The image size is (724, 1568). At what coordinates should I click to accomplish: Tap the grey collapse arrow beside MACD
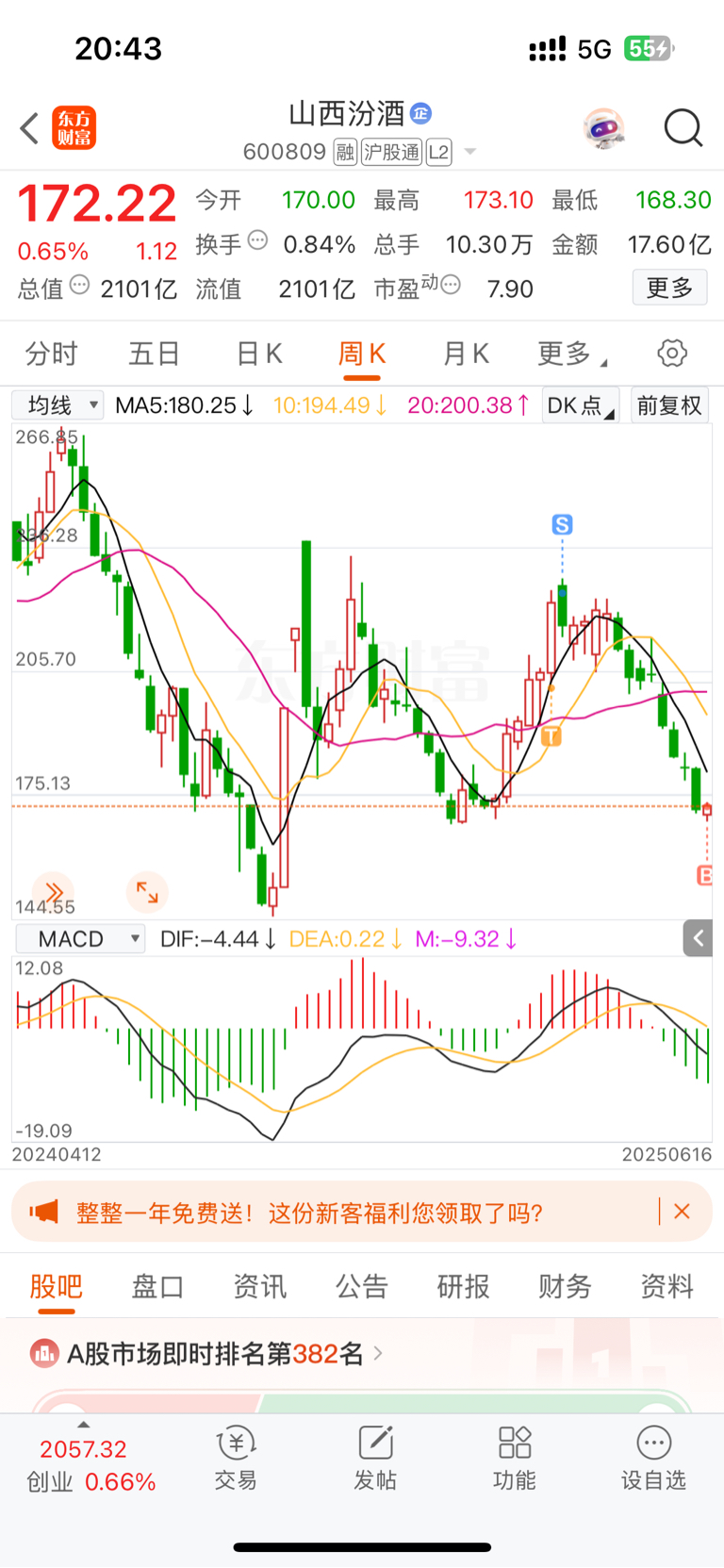[698, 938]
